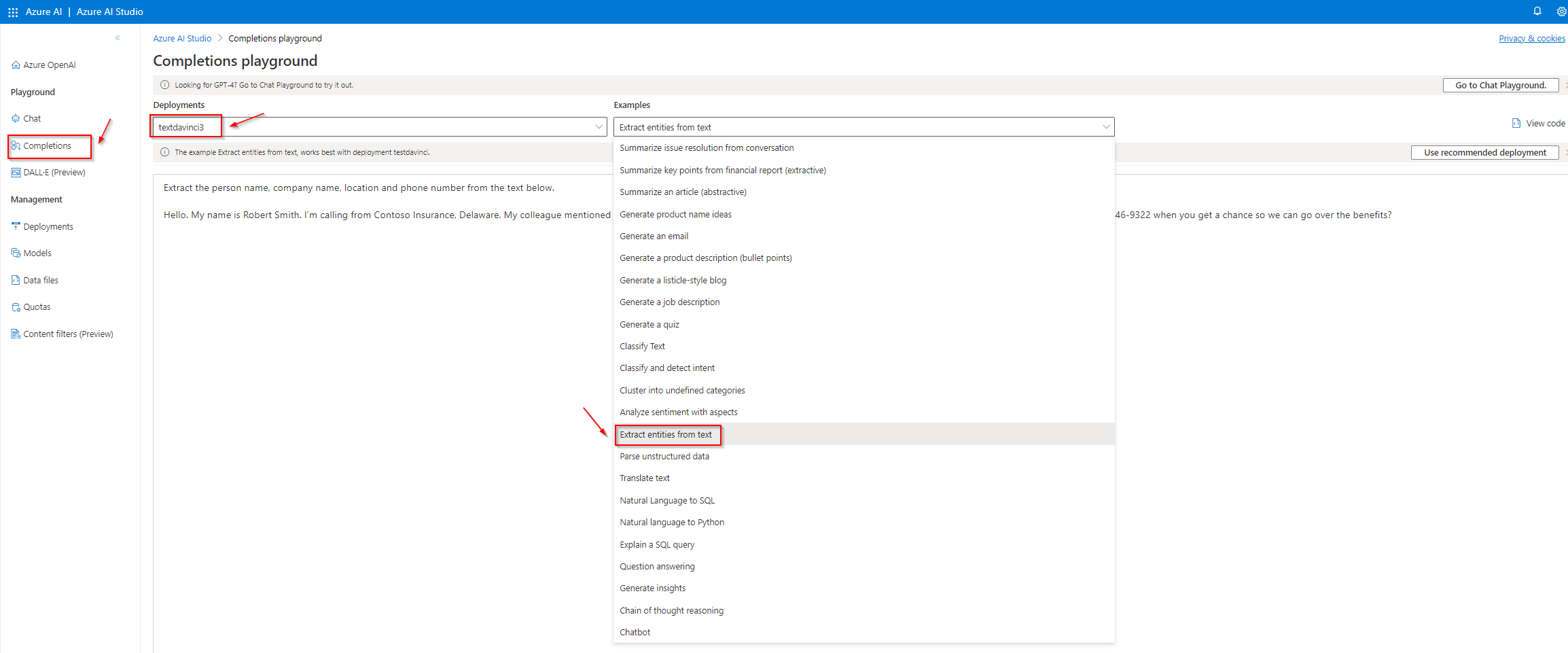Collapse the sidebar with double chevron

(118, 38)
